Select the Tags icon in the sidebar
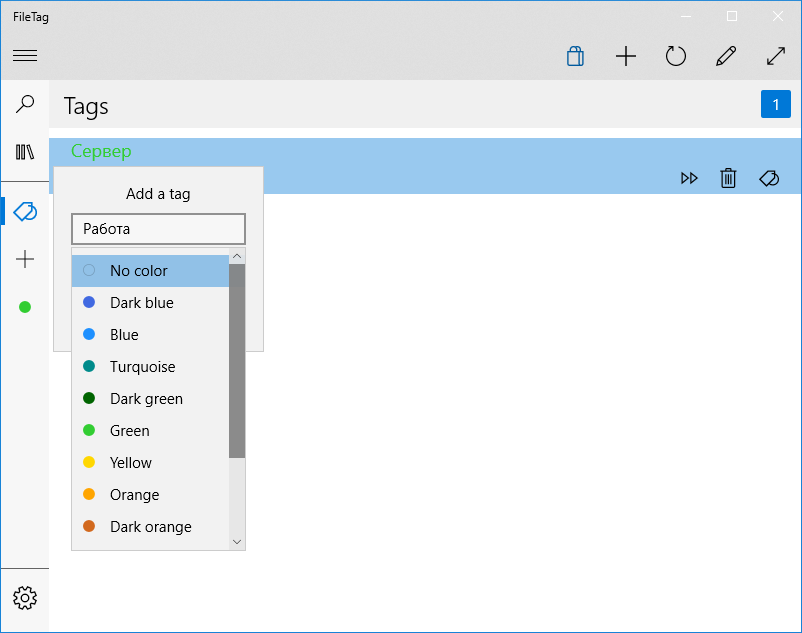Viewport: 802px width, 633px height. (25, 211)
